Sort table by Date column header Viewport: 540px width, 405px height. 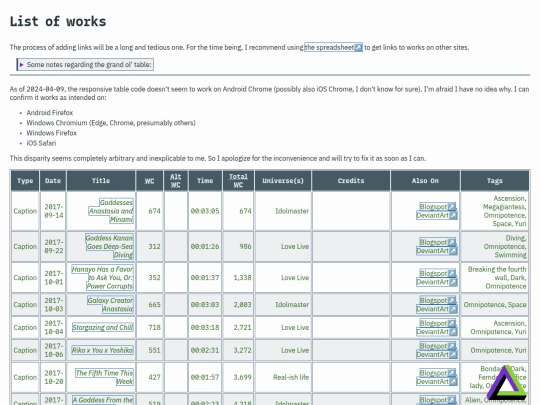53,180
